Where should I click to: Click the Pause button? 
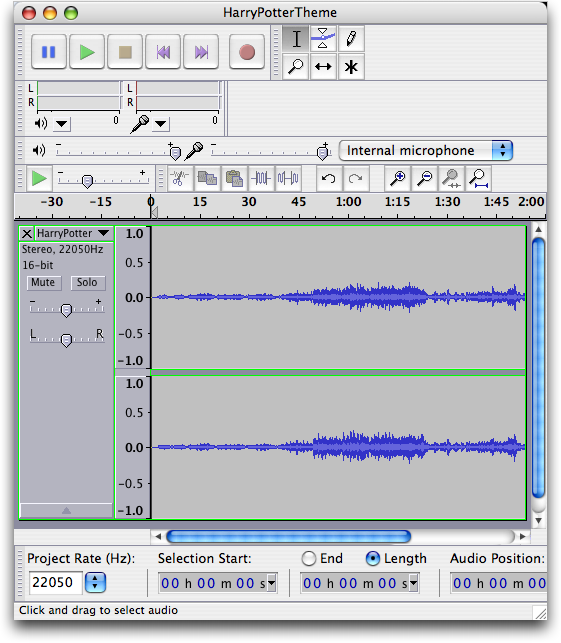pos(49,52)
